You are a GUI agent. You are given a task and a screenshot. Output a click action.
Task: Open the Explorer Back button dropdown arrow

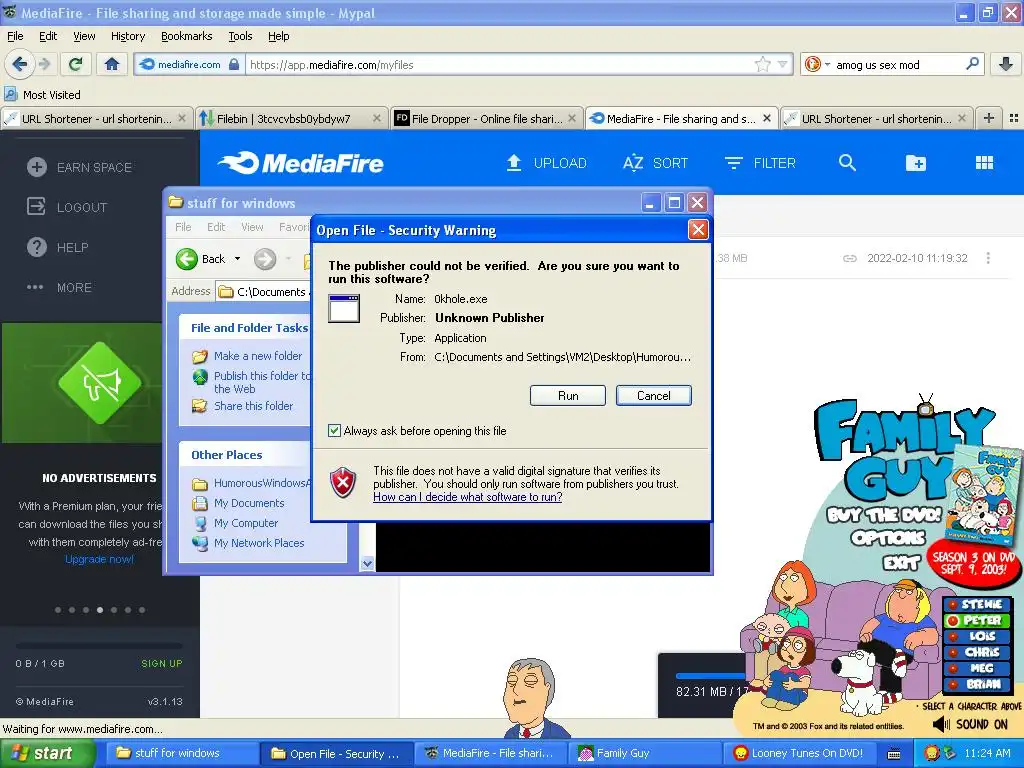(x=238, y=259)
